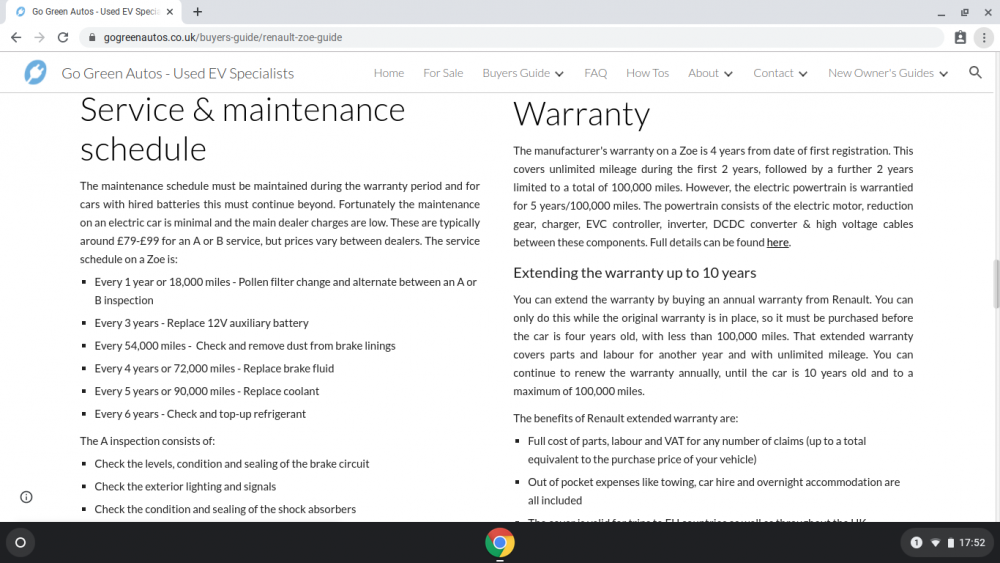Click the 'Warranty' heading
Viewport: 1000px width, 563px height.
[581, 114]
